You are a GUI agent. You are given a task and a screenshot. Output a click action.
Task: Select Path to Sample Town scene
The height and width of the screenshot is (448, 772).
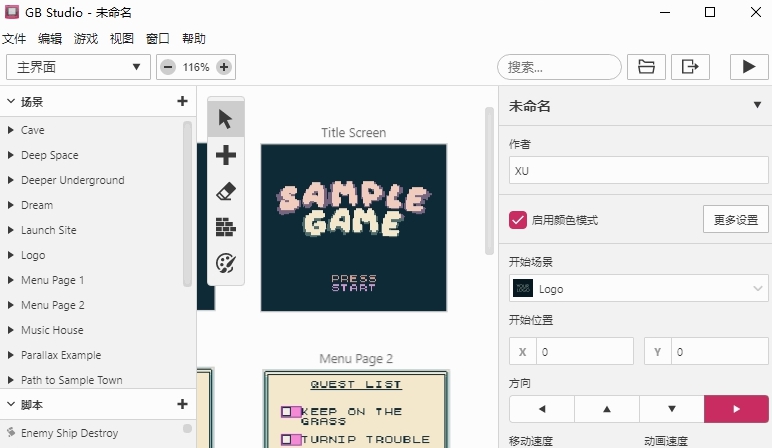[x=72, y=380]
